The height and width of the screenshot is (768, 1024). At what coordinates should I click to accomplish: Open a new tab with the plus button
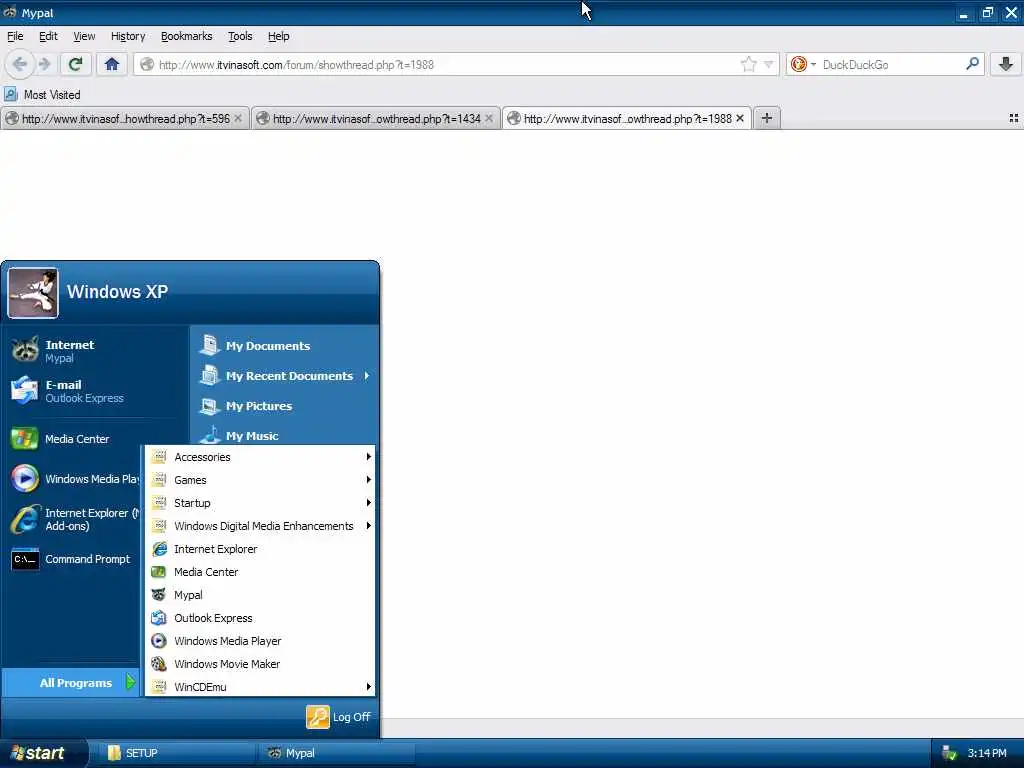(767, 118)
